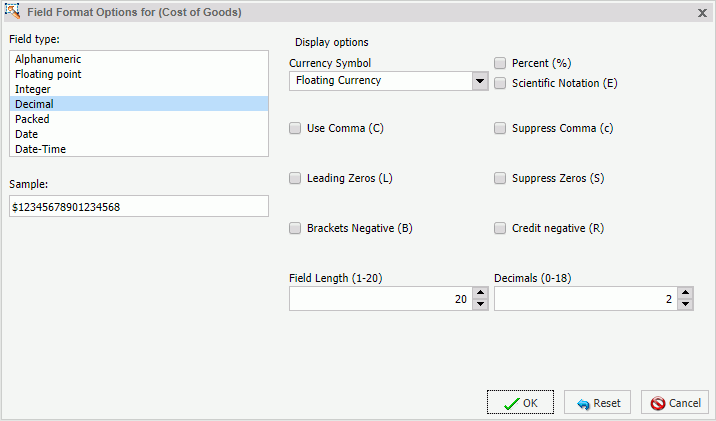Image resolution: width=716 pixels, height=421 pixels.
Task: Increase Field Length with up arrow
Action: pos(480,293)
